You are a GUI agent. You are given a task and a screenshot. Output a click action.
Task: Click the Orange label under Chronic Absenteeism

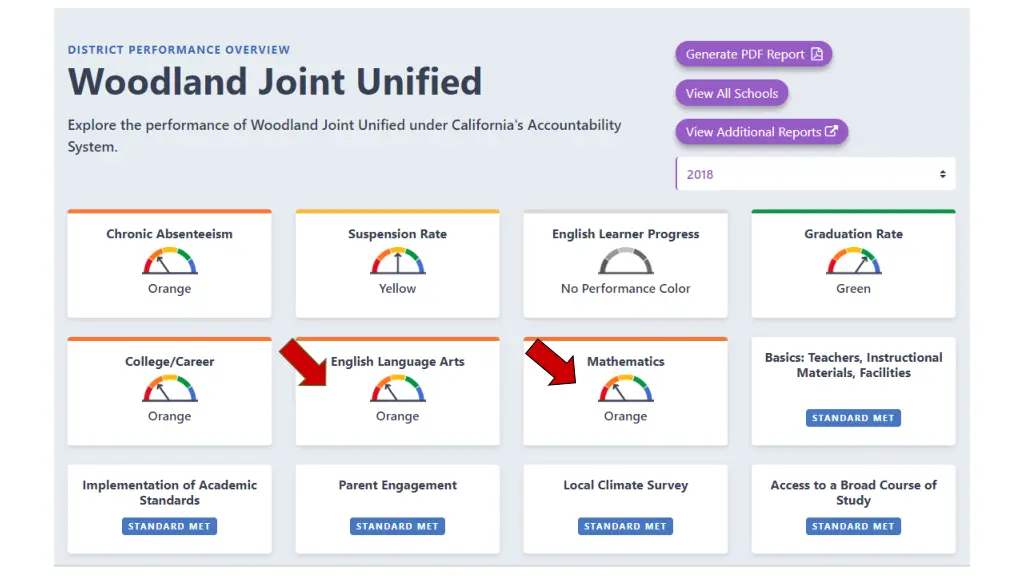(169, 289)
